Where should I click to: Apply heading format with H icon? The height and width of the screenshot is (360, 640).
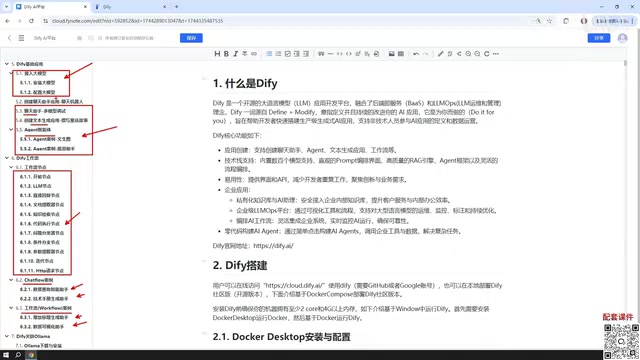pos(217,54)
